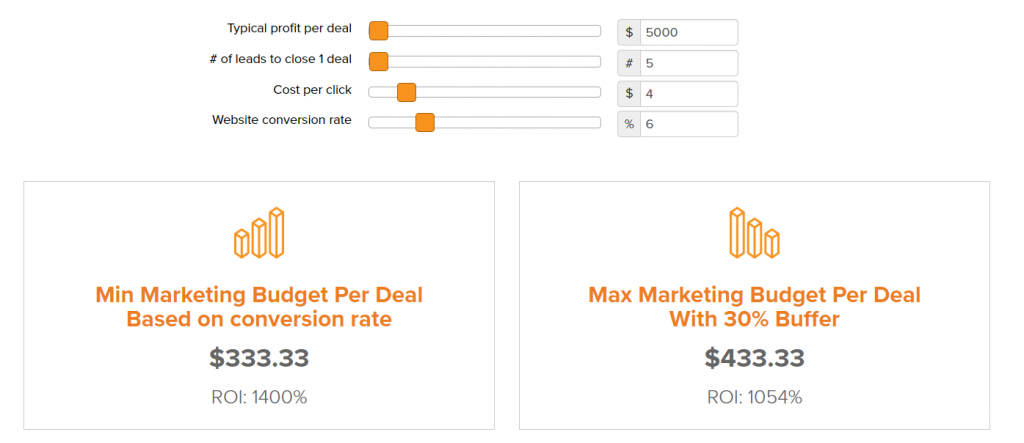Click the $333.33 budget amount

point(259,358)
